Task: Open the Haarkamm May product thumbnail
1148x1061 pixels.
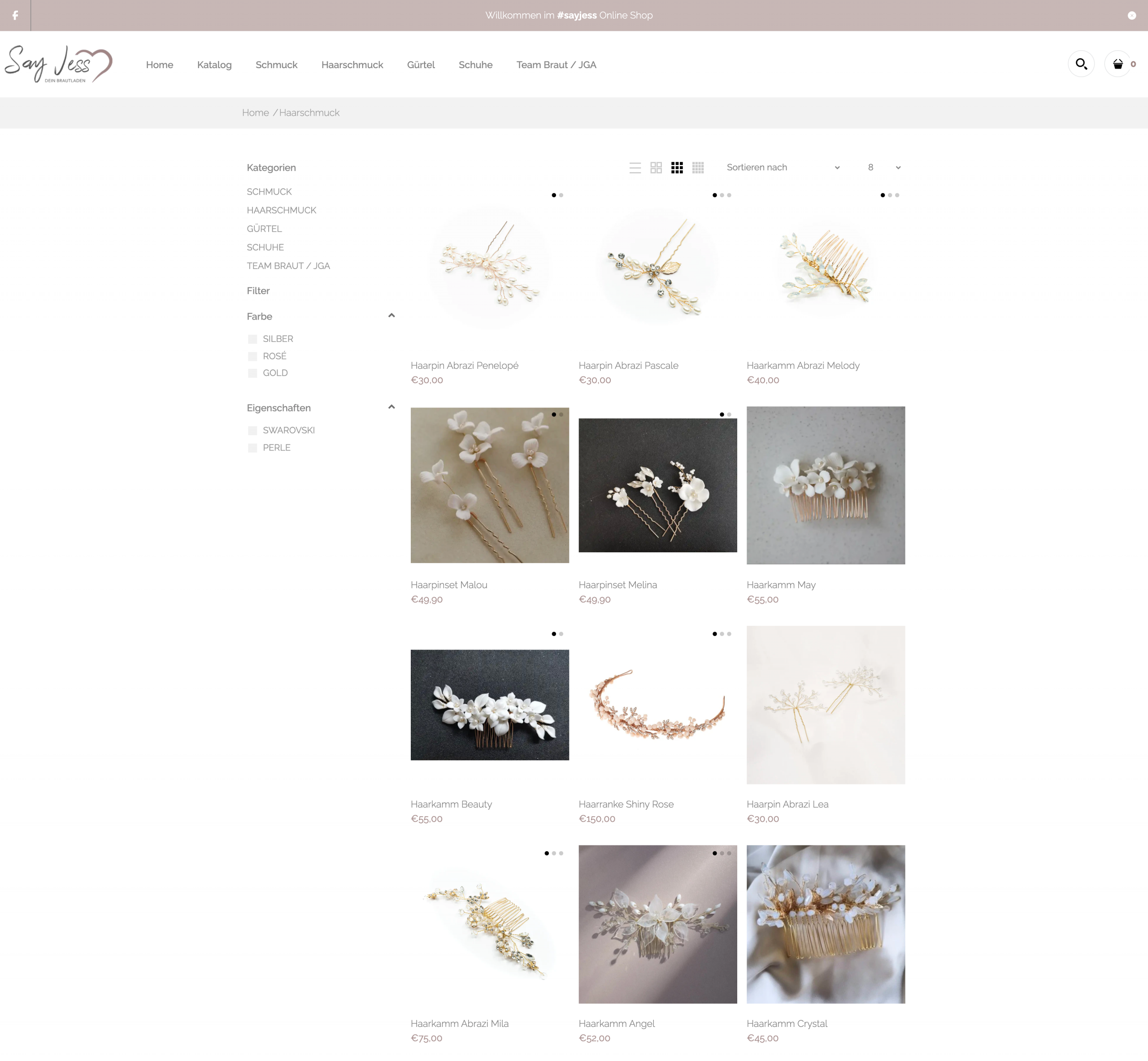Action: 825,485
